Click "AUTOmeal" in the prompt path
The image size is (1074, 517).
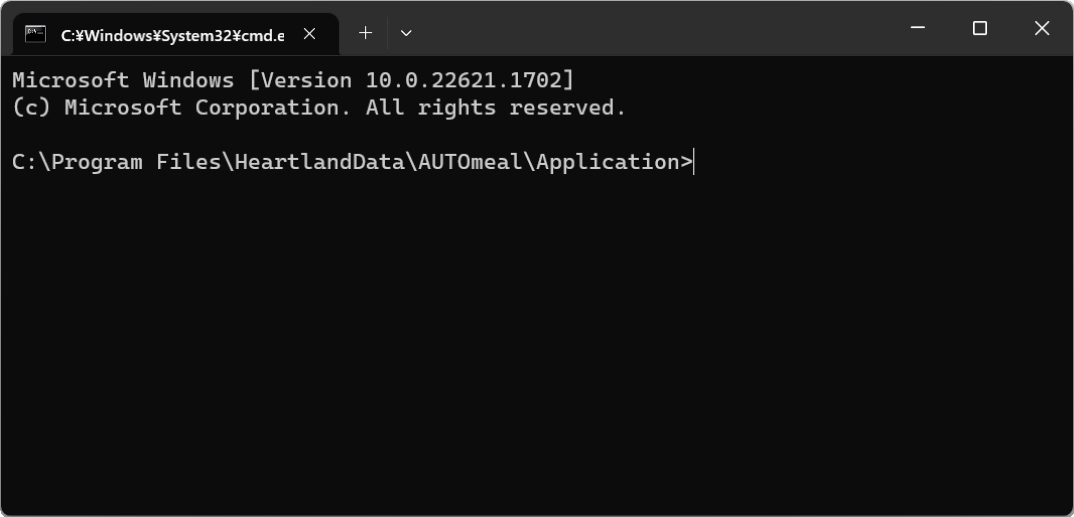[469, 162]
